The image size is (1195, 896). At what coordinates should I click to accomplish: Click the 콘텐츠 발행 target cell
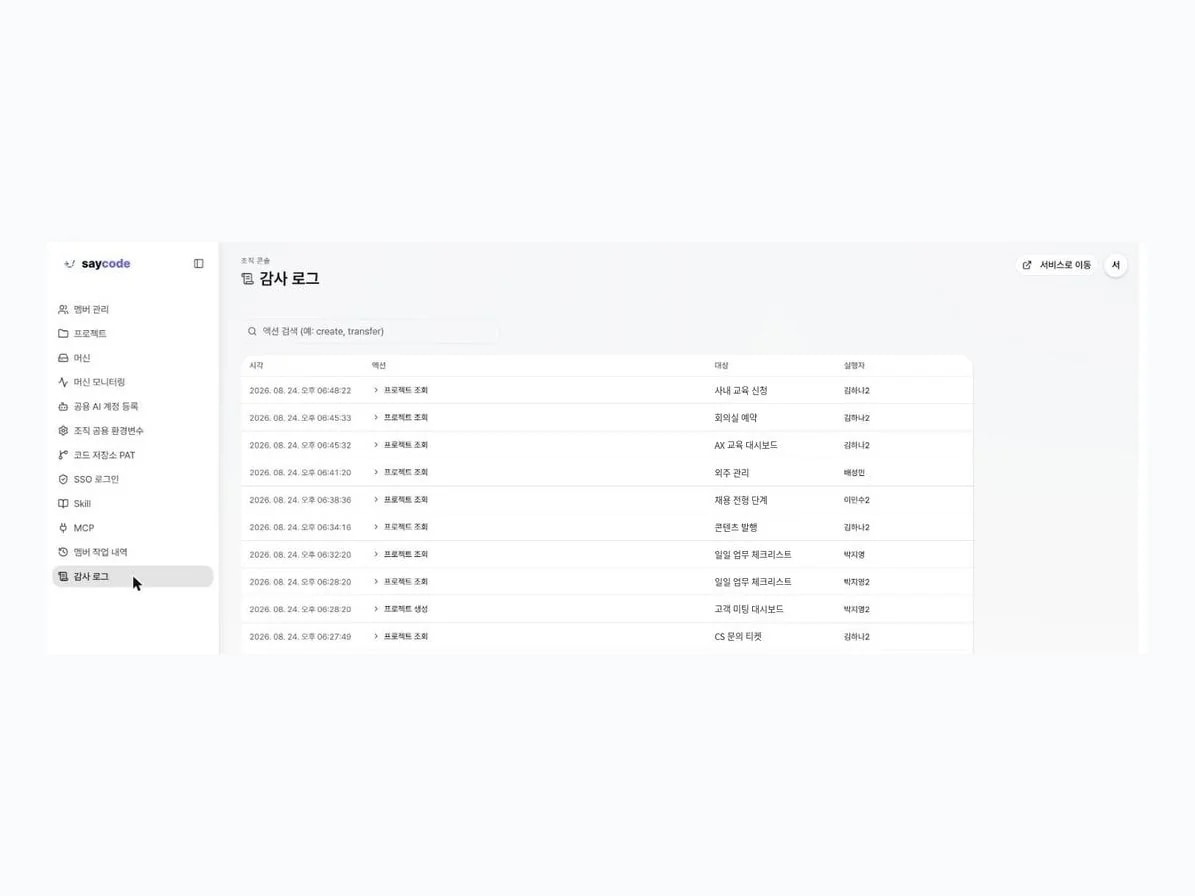click(735, 527)
